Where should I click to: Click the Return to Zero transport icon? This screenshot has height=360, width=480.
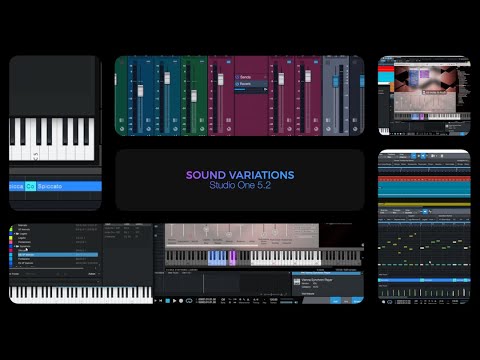[161, 301]
